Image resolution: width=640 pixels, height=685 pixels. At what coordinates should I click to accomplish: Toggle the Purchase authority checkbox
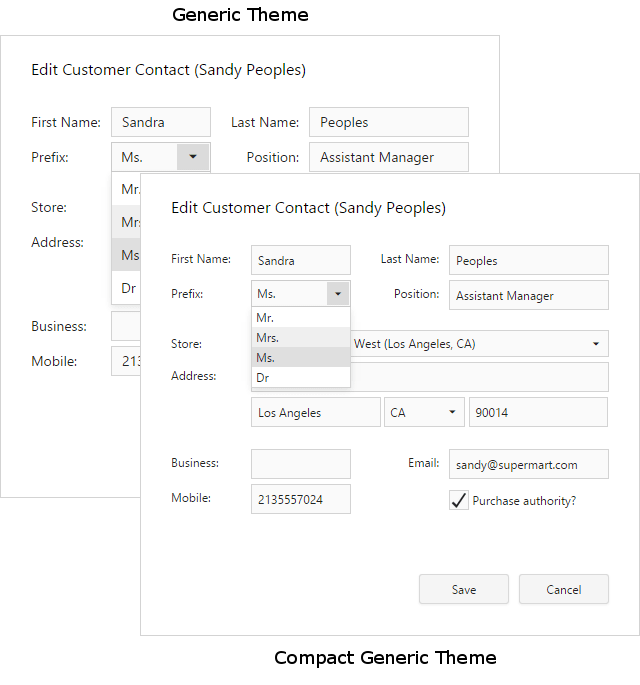point(459,501)
